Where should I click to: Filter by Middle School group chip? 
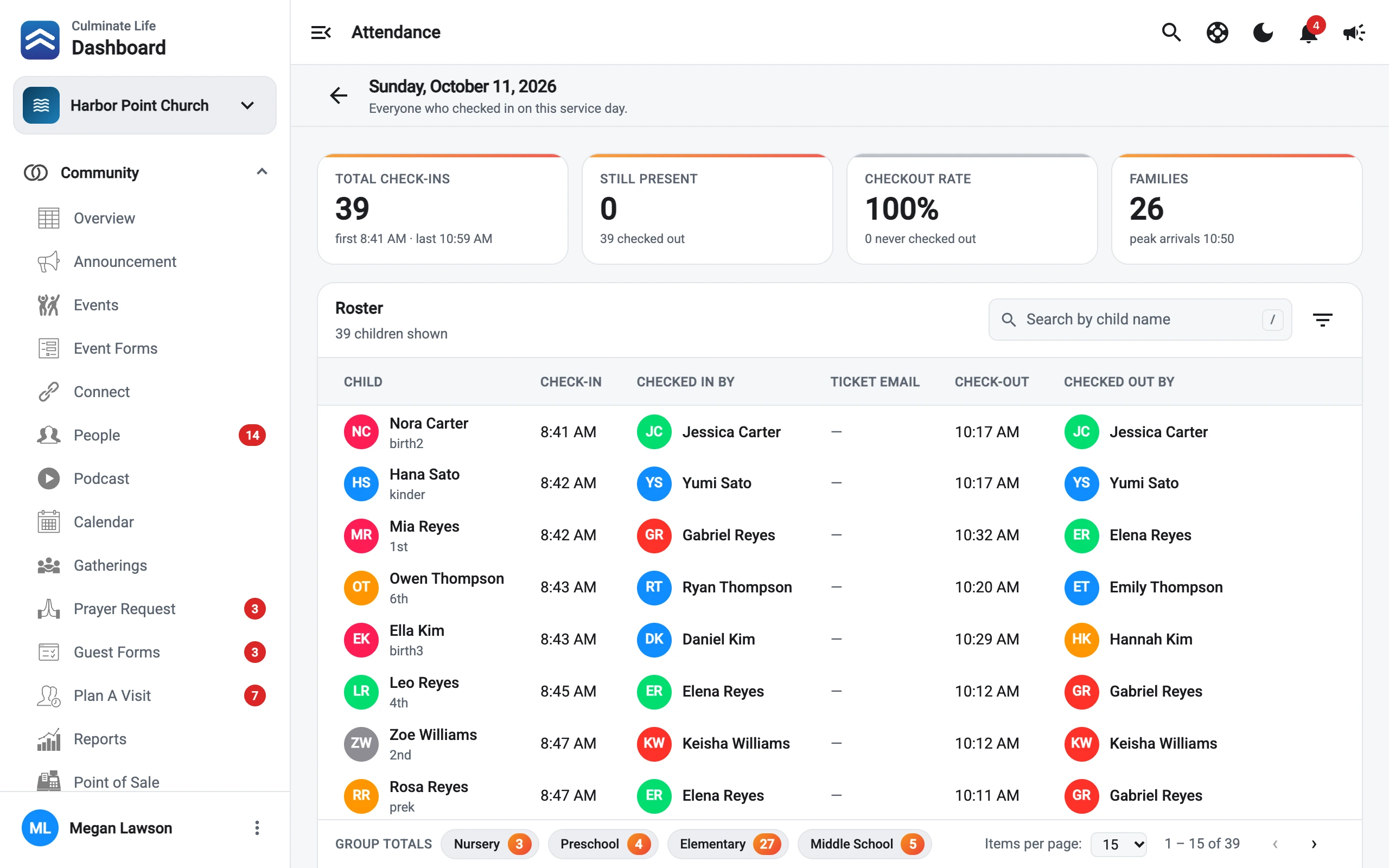coord(864,844)
